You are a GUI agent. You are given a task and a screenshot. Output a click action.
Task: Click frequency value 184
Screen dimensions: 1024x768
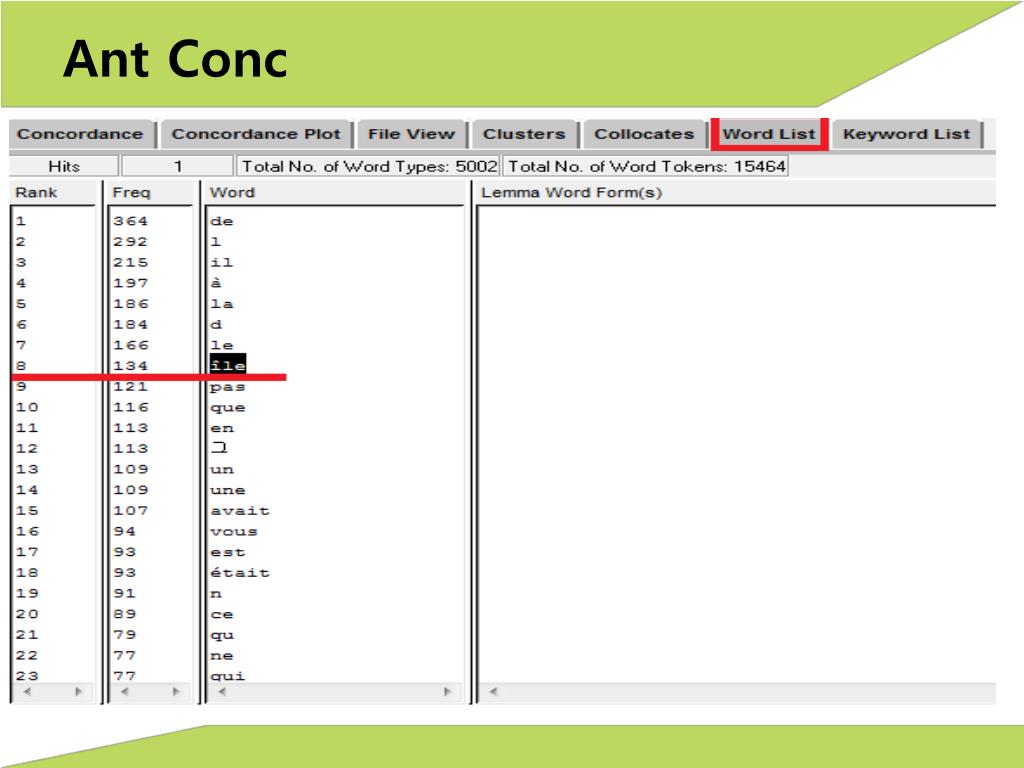point(131,325)
